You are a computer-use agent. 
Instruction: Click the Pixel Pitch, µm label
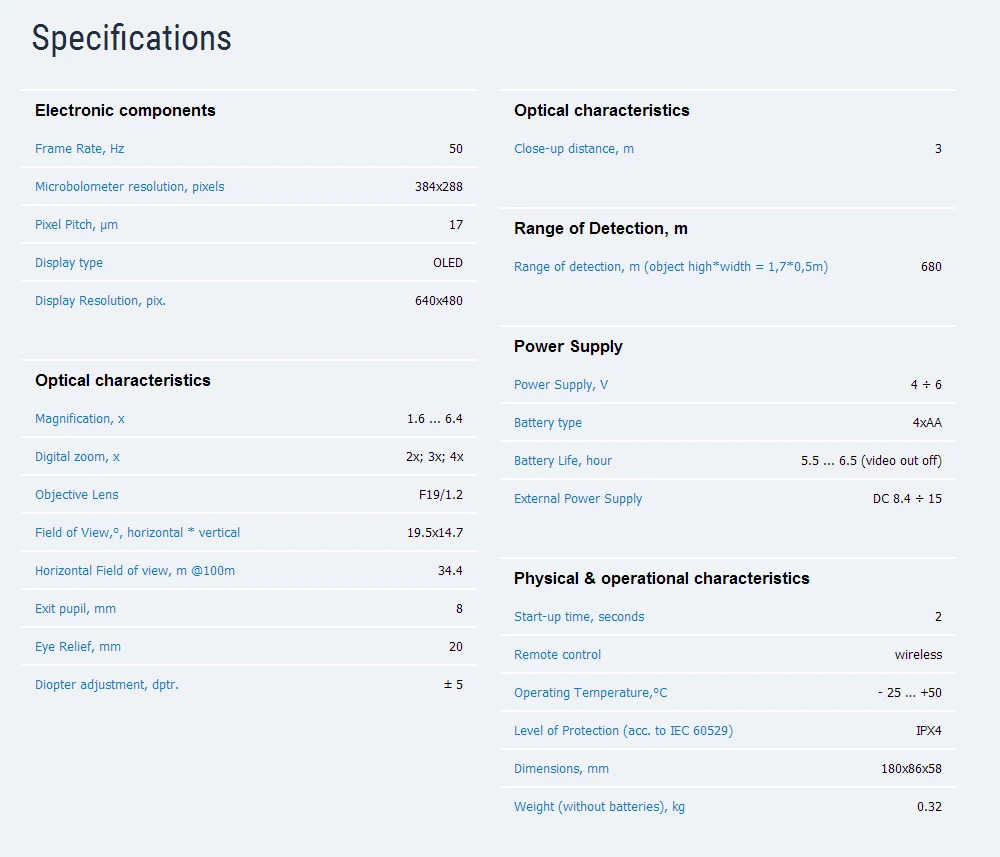[x=77, y=224]
